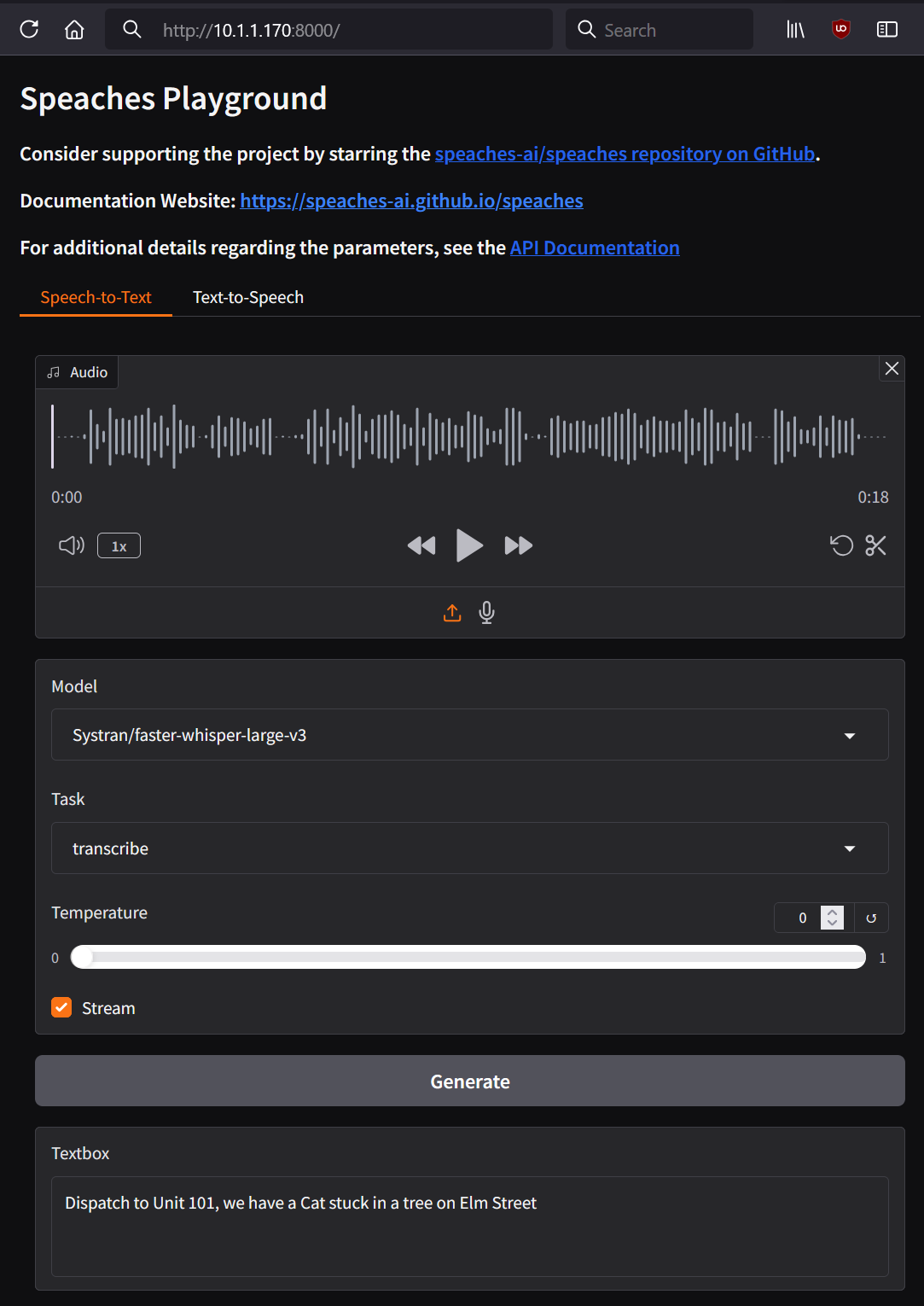Remove the audio with the X button
This screenshot has width=924, height=1306.
[x=892, y=369]
